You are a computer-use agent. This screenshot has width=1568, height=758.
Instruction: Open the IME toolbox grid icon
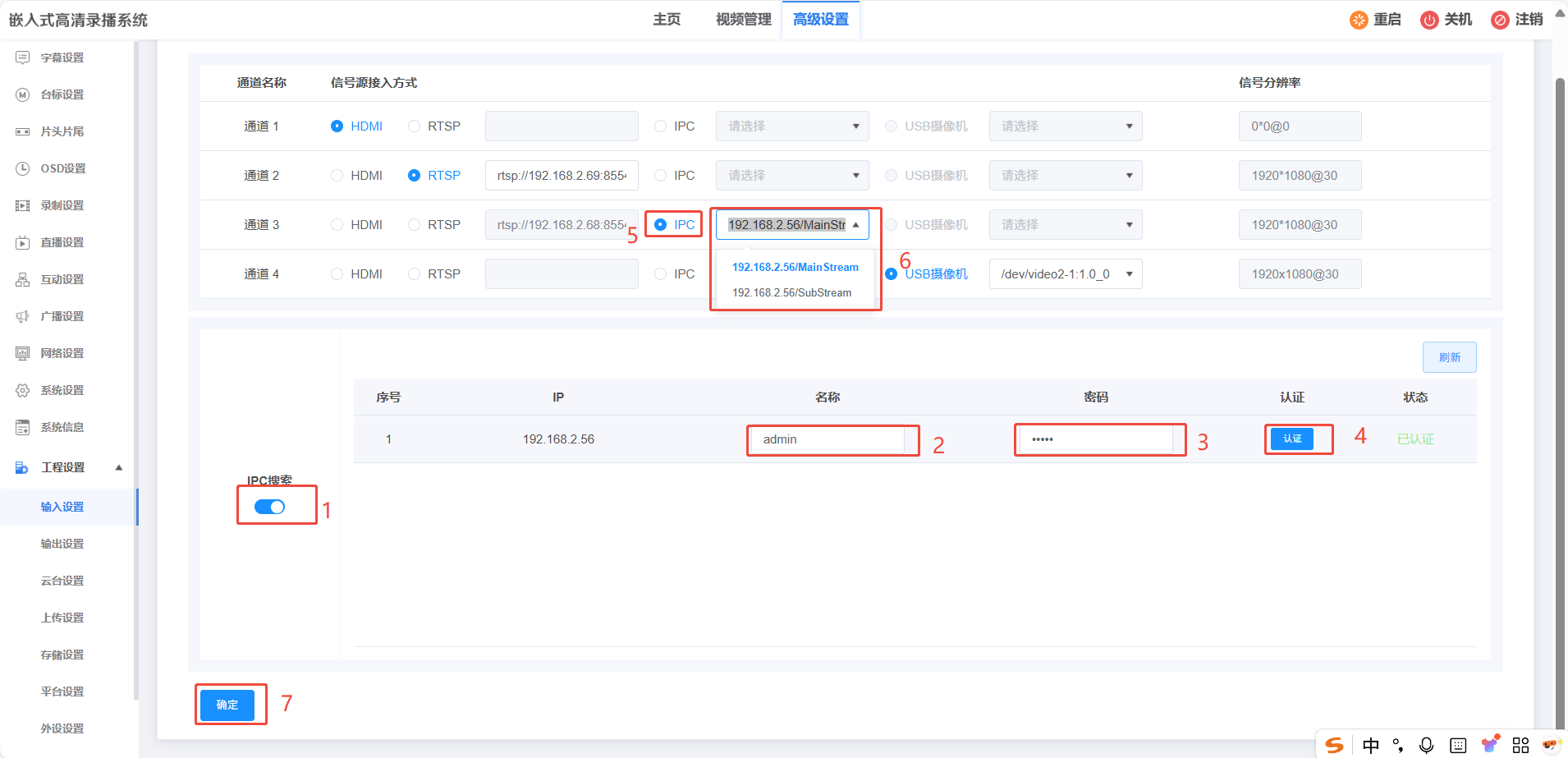click(1520, 745)
